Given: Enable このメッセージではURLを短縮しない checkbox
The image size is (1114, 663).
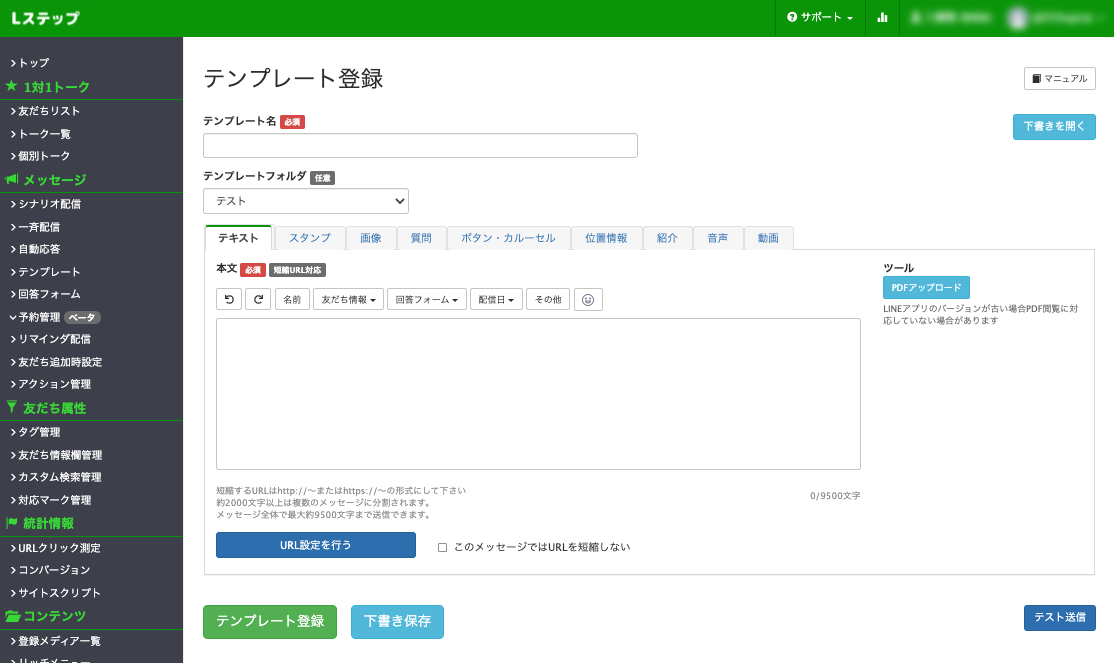Looking at the screenshot, I should (x=441, y=545).
